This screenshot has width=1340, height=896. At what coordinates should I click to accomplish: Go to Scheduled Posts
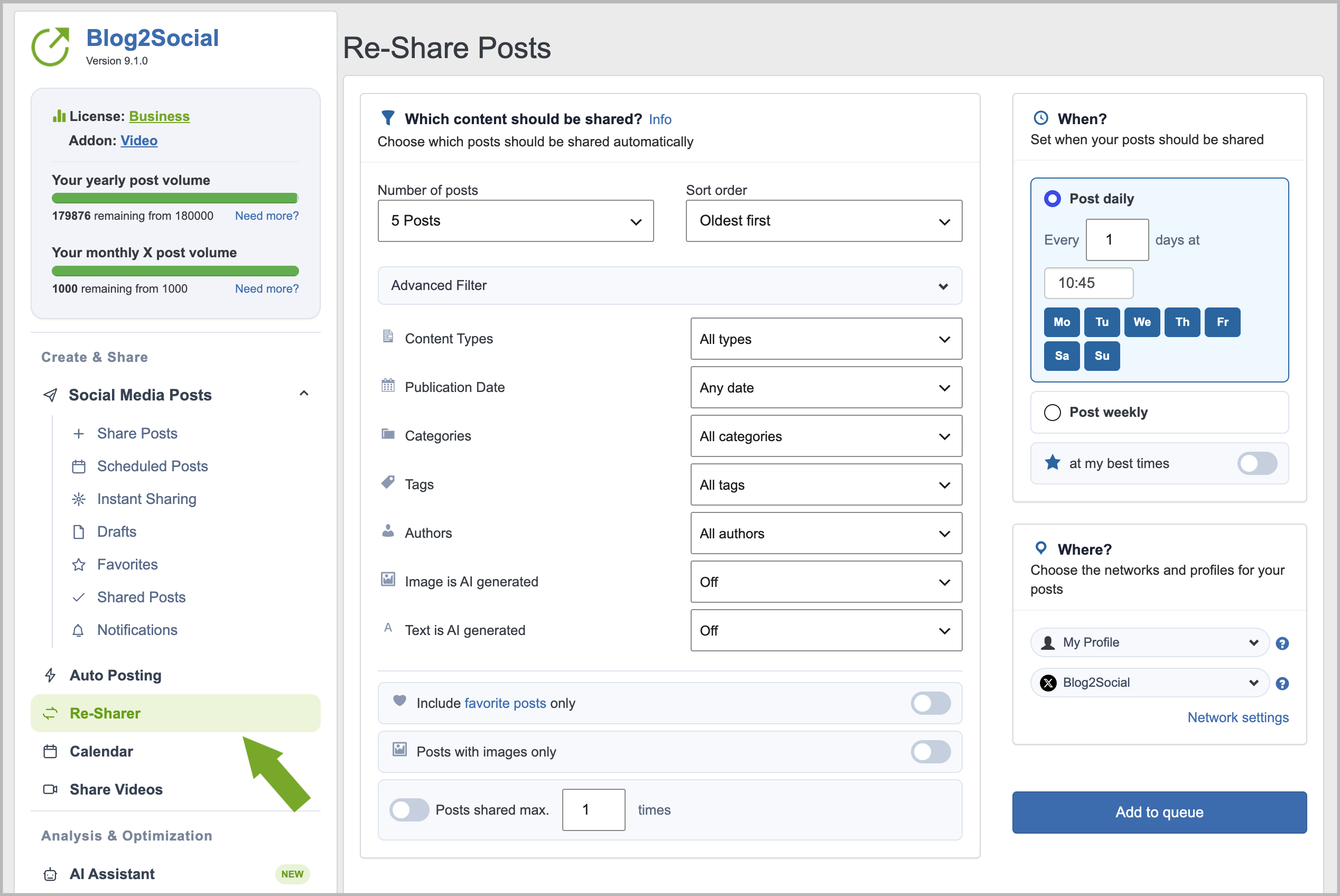[x=152, y=466]
